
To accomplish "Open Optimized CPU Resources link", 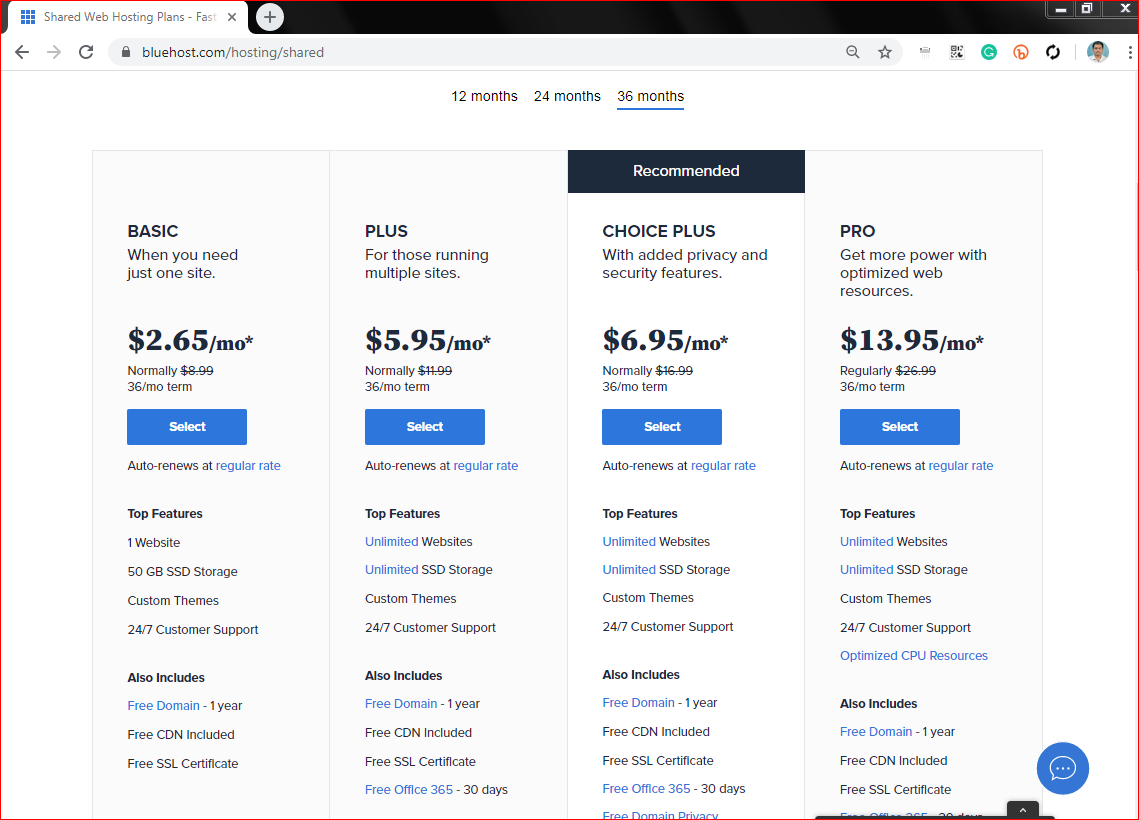I will click(x=914, y=655).
